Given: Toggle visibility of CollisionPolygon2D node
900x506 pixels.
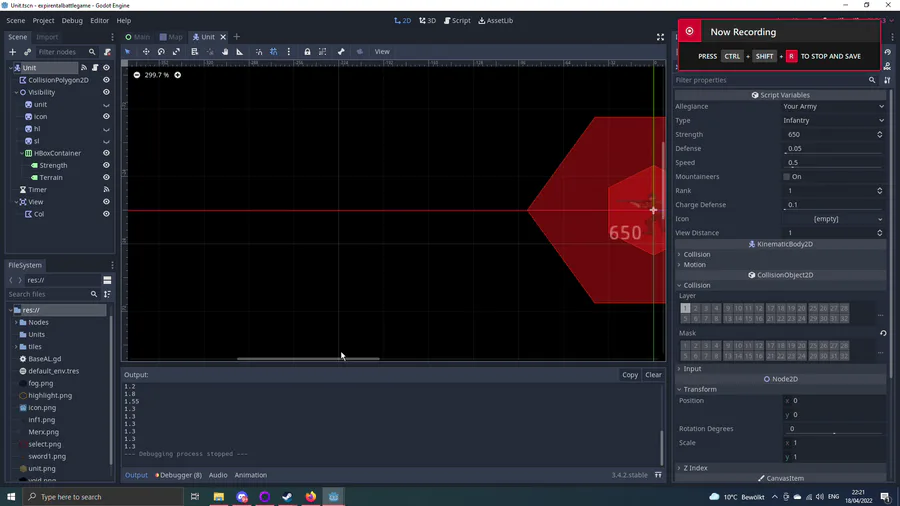Looking at the screenshot, I should (106, 80).
